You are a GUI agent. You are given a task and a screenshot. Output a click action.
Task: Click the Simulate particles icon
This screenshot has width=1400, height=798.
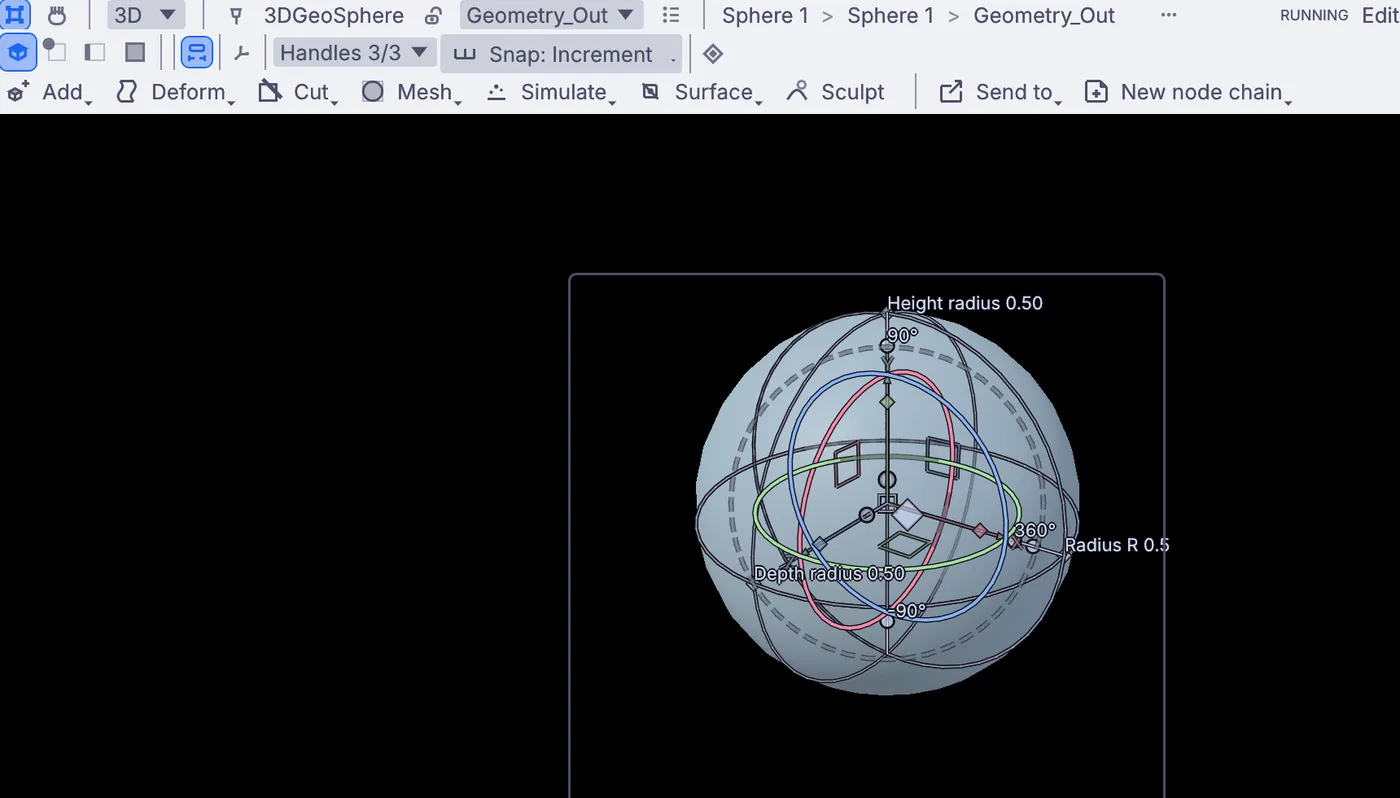[496, 92]
